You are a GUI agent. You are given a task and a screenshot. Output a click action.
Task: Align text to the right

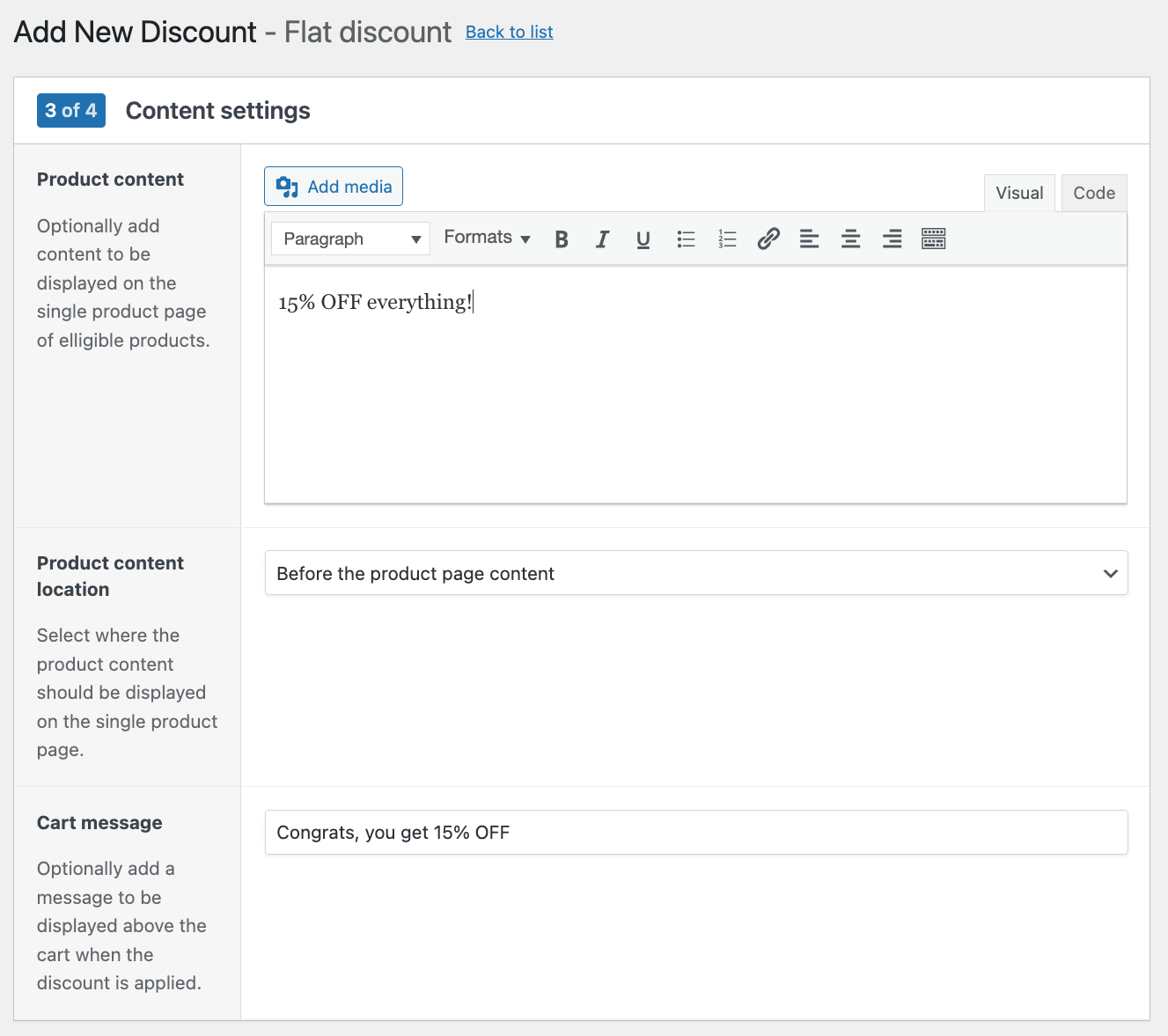point(892,239)
